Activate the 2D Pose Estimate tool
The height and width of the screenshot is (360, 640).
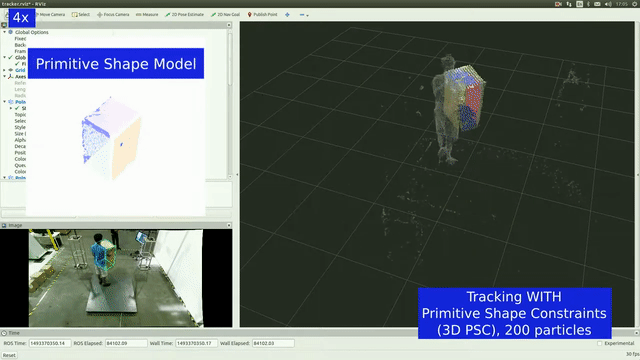pyautogui.click(x=184, y=15)
